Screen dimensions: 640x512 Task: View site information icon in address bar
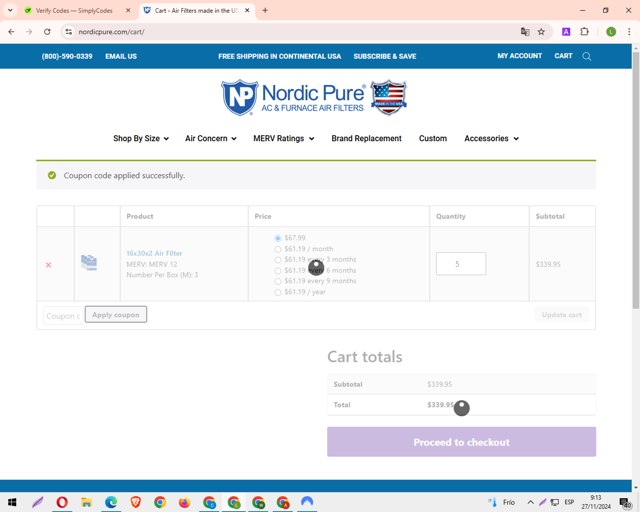(x=69, y=32)
